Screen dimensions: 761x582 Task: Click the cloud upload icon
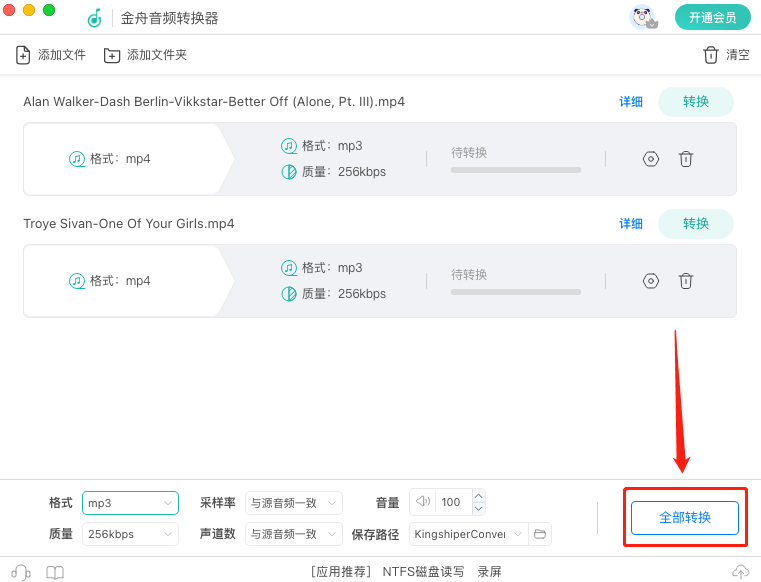coord(741,572)
